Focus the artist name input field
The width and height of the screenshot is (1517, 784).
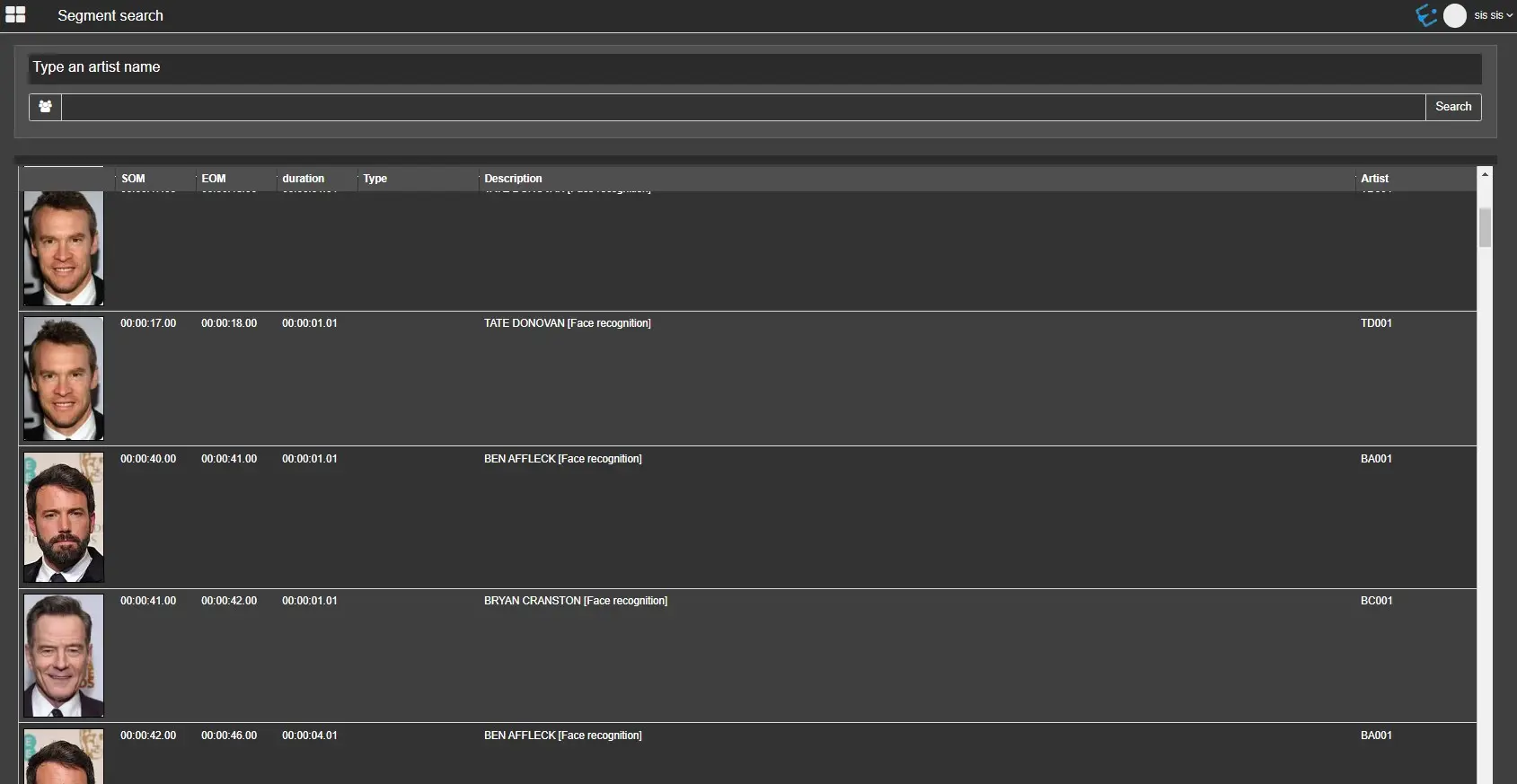click(x=743, y=107)
